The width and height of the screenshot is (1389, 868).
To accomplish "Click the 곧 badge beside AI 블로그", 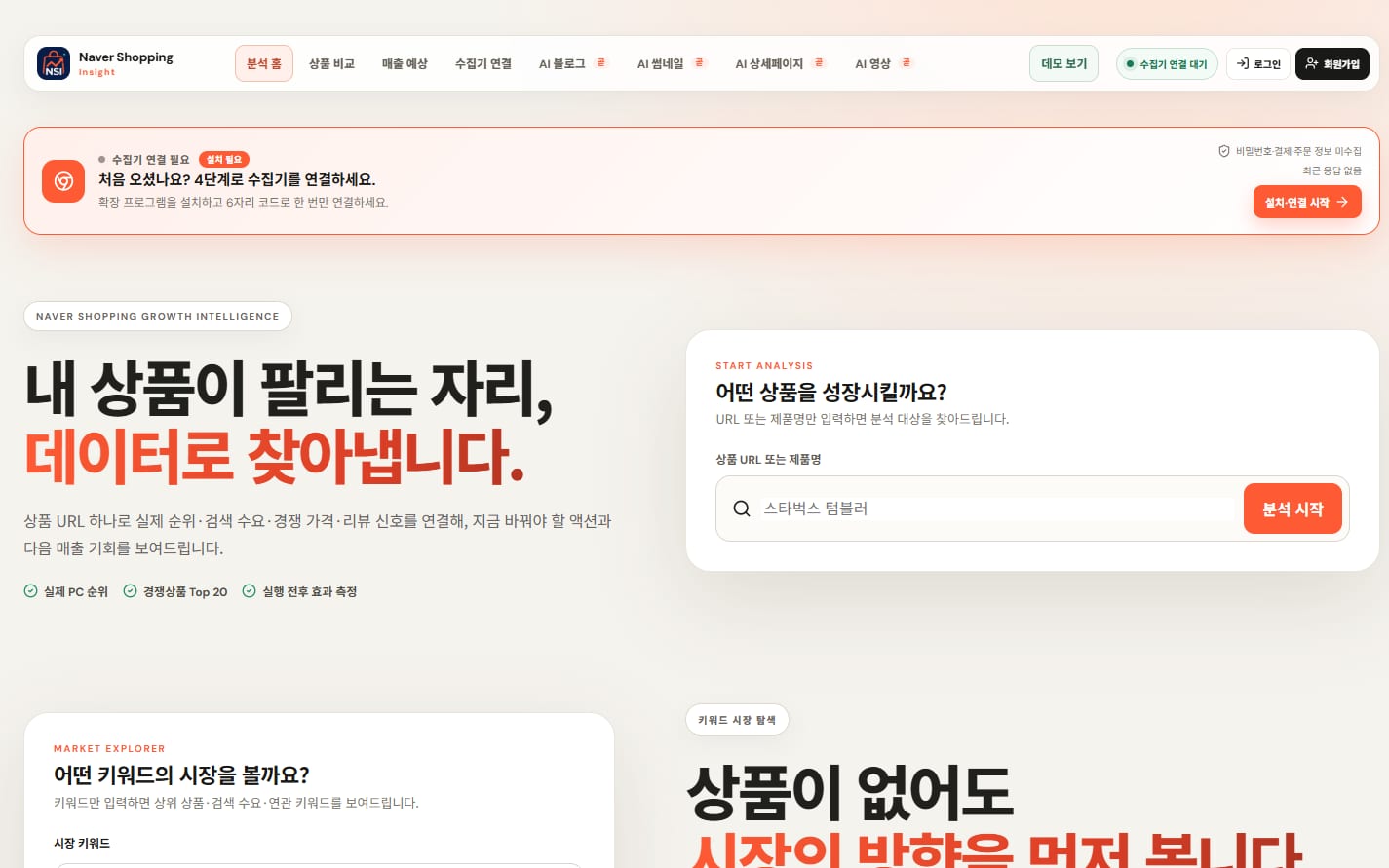I will coord(601,62).
